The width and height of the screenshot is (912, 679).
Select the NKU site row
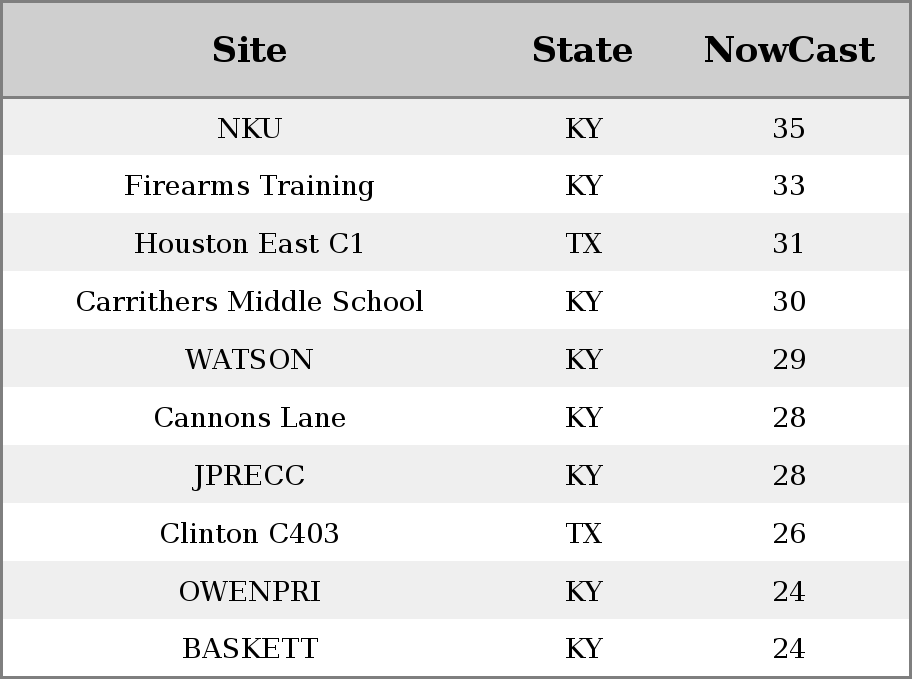pyautogui.click(x=456, y=127)
